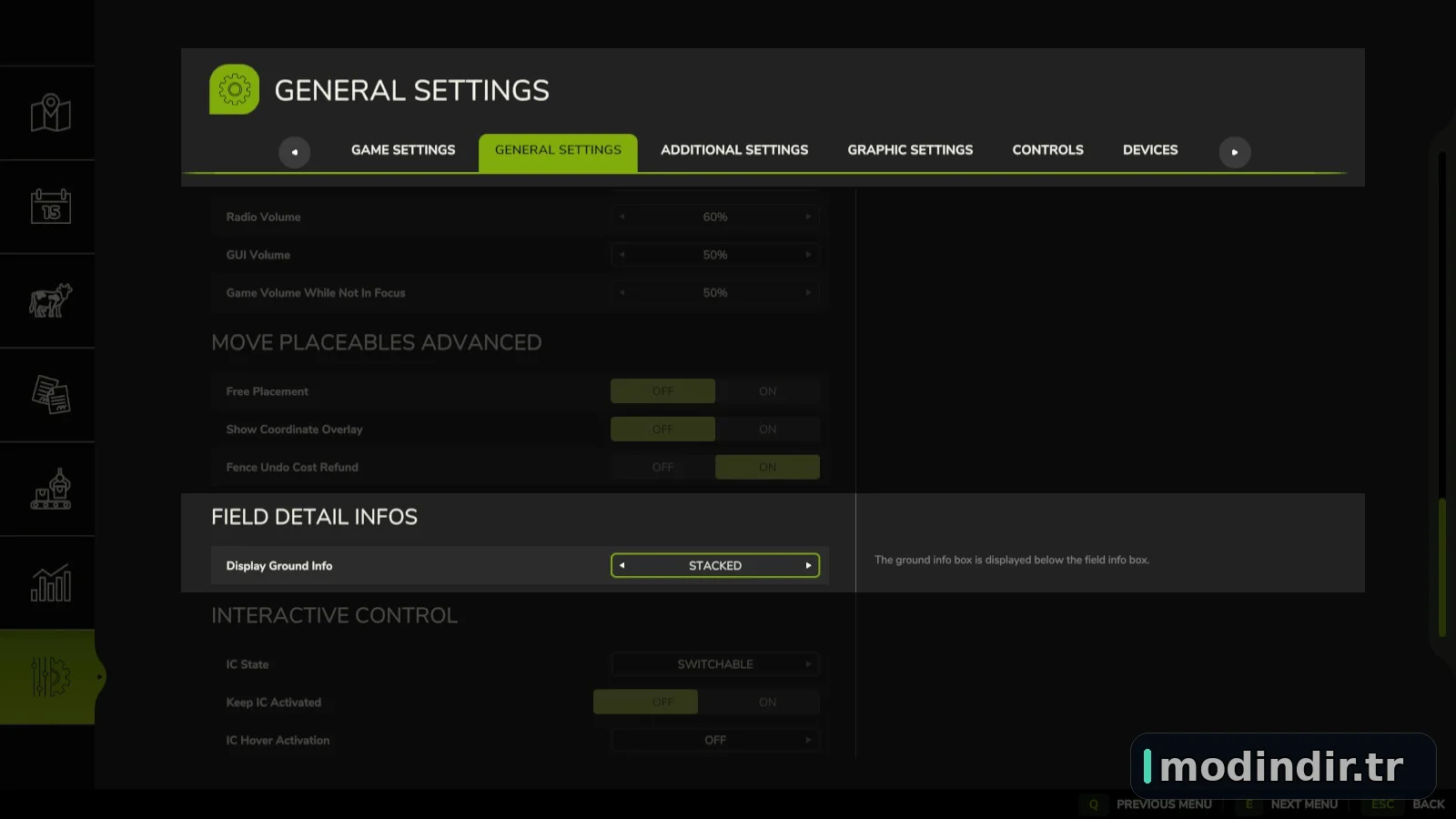Select next Display Ground Info option

[808, 566]
